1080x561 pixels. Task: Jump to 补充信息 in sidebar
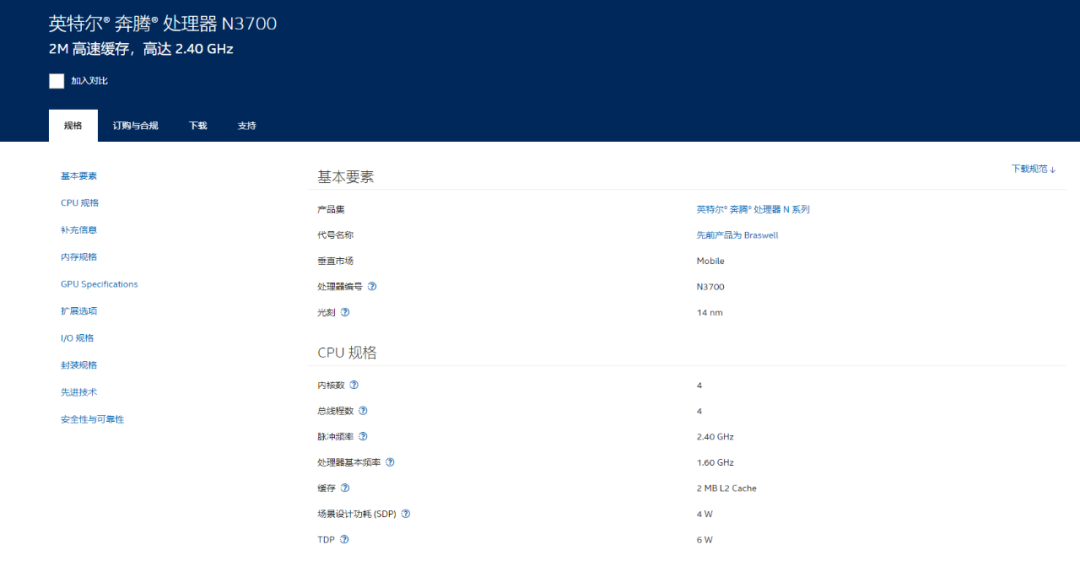pos(79,230)
